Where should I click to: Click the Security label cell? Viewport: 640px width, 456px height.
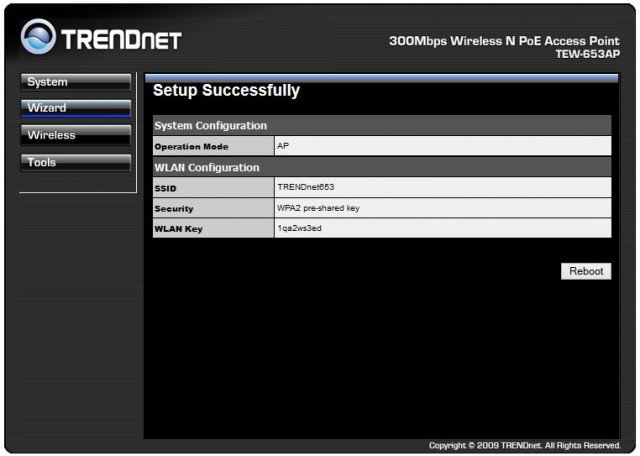[x=174, y=208]
